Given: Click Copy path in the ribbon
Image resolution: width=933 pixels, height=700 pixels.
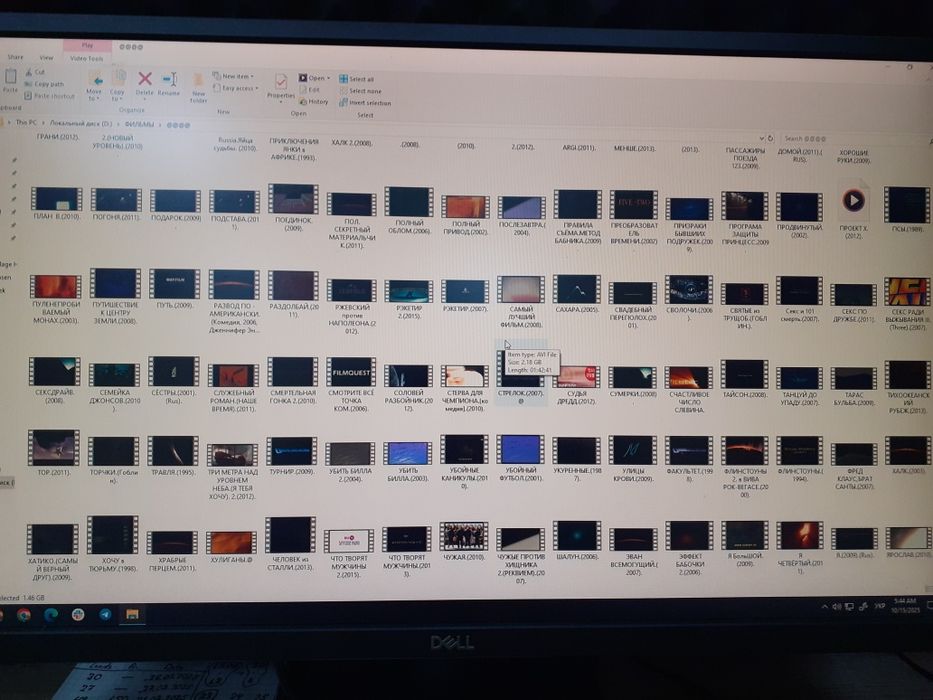Looking at the screenshot, I should pos(44,84).
